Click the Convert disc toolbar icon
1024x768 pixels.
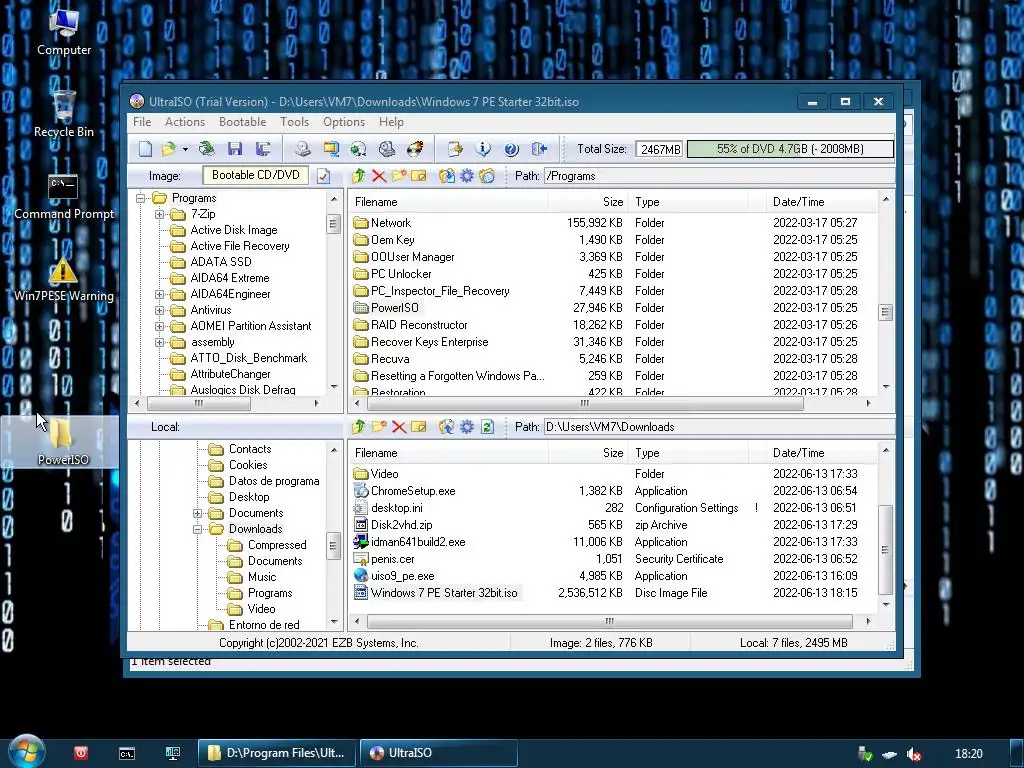click(358, 149)
